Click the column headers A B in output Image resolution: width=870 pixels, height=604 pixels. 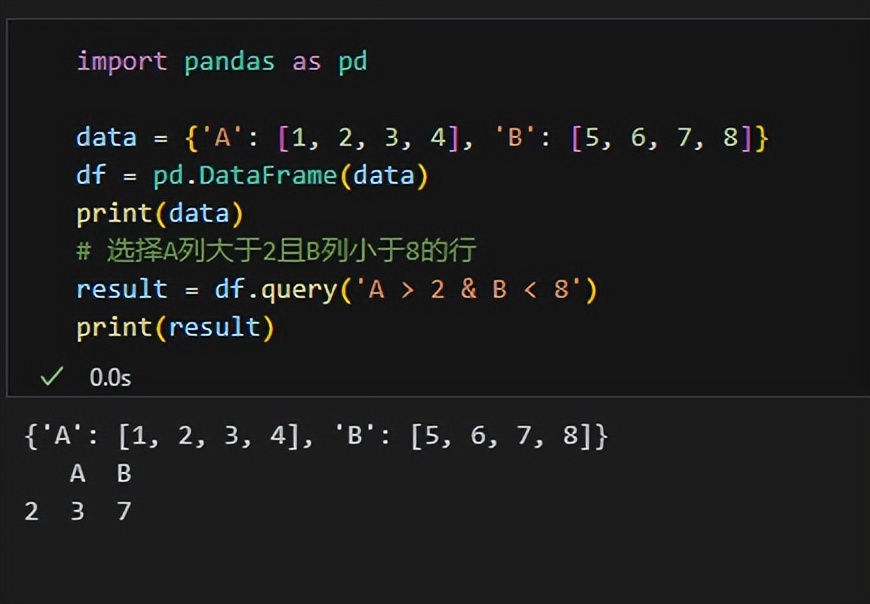click(x=98, y=473)
